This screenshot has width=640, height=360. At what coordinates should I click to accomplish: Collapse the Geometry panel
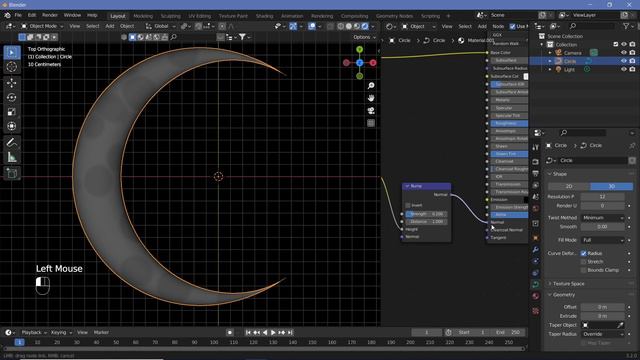pos(564,295)
